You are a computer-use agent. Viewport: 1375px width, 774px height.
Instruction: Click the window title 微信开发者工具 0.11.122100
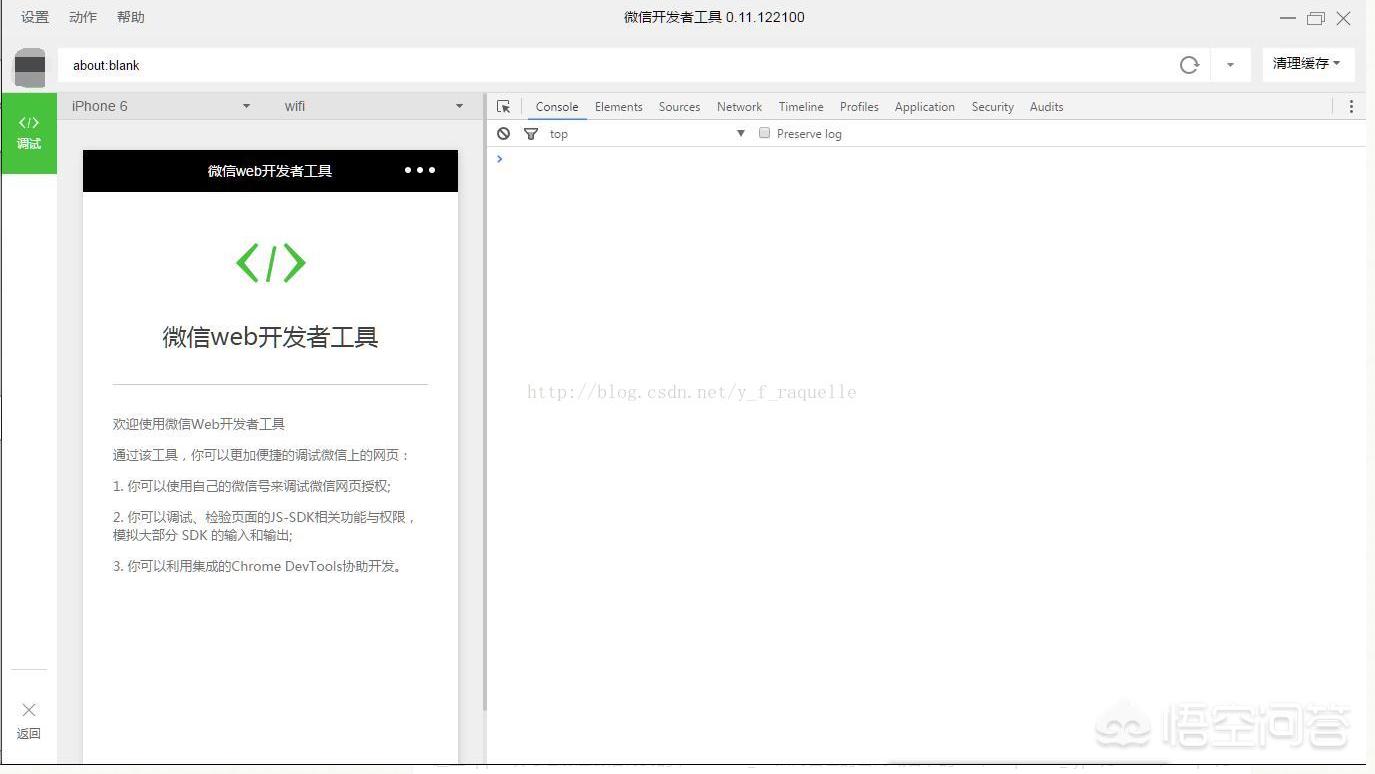click(x=714, y=17)
